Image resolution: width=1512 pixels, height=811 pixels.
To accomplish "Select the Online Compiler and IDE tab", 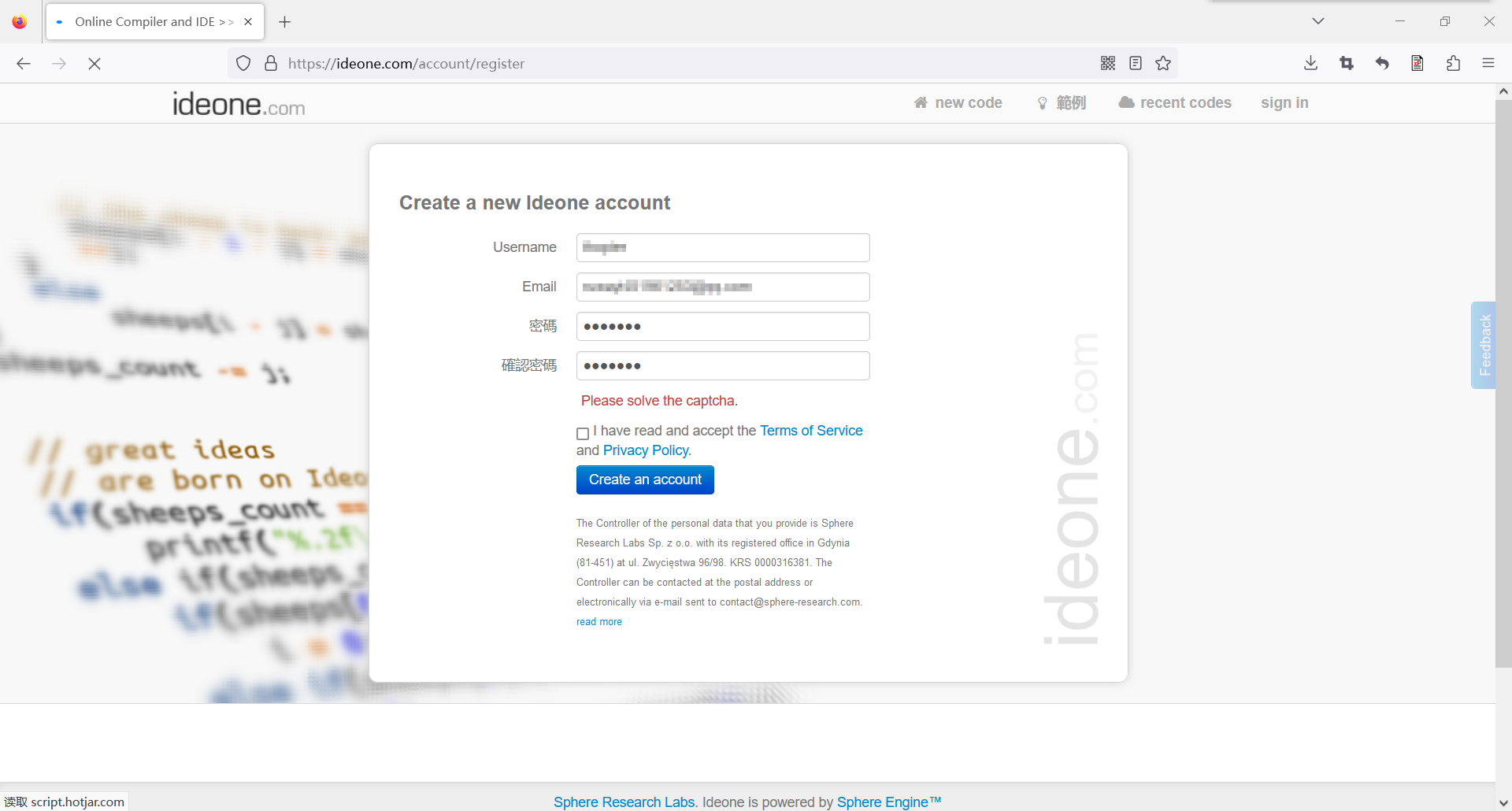I will tap(155, 22).
